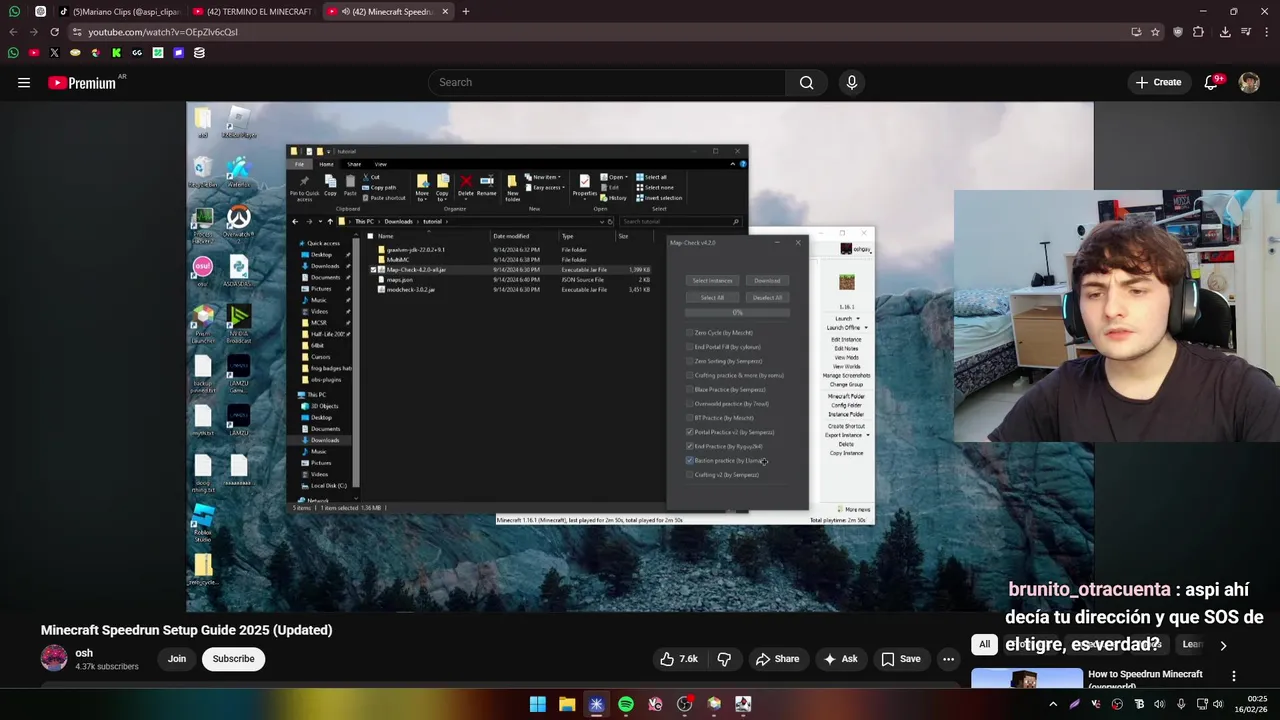Focus the YouTube search input field
The width and height of the screenshot is (1280, 720).
[606, 83]
